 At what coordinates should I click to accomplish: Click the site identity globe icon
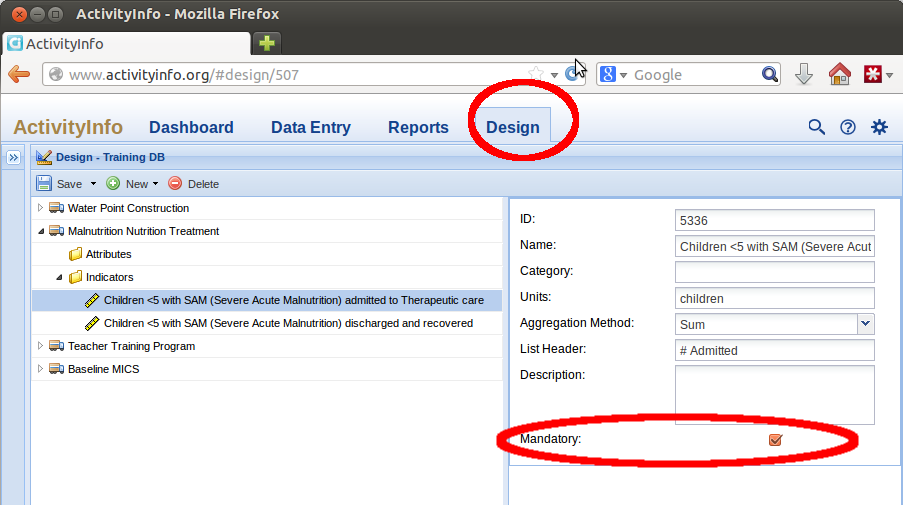[56, 74]
